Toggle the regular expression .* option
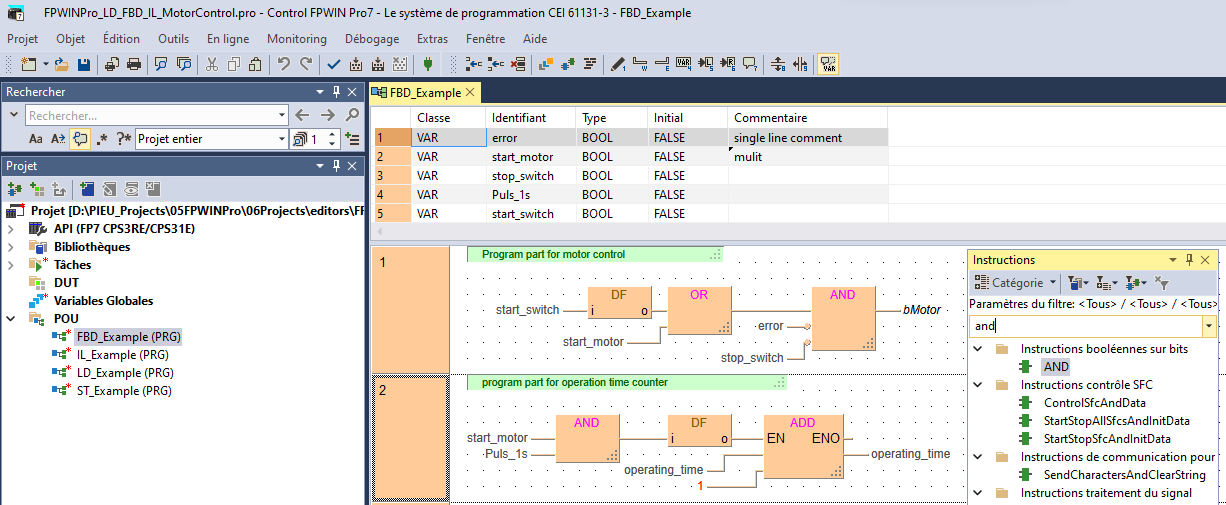This screenshot has width=1226, height=505. (x=102, y=139)
